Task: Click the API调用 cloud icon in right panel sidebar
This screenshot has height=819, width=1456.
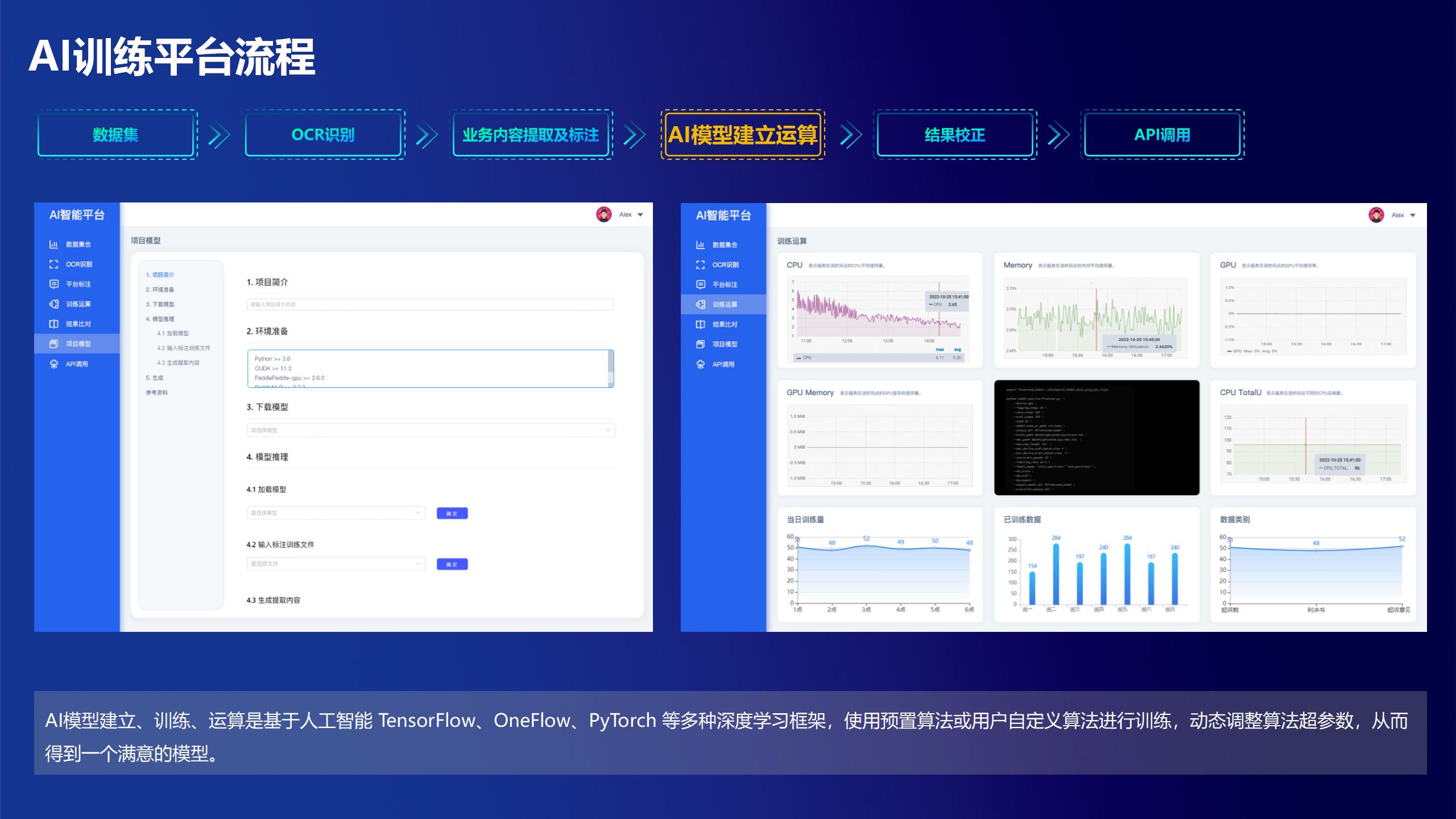Action: point(700,365)
